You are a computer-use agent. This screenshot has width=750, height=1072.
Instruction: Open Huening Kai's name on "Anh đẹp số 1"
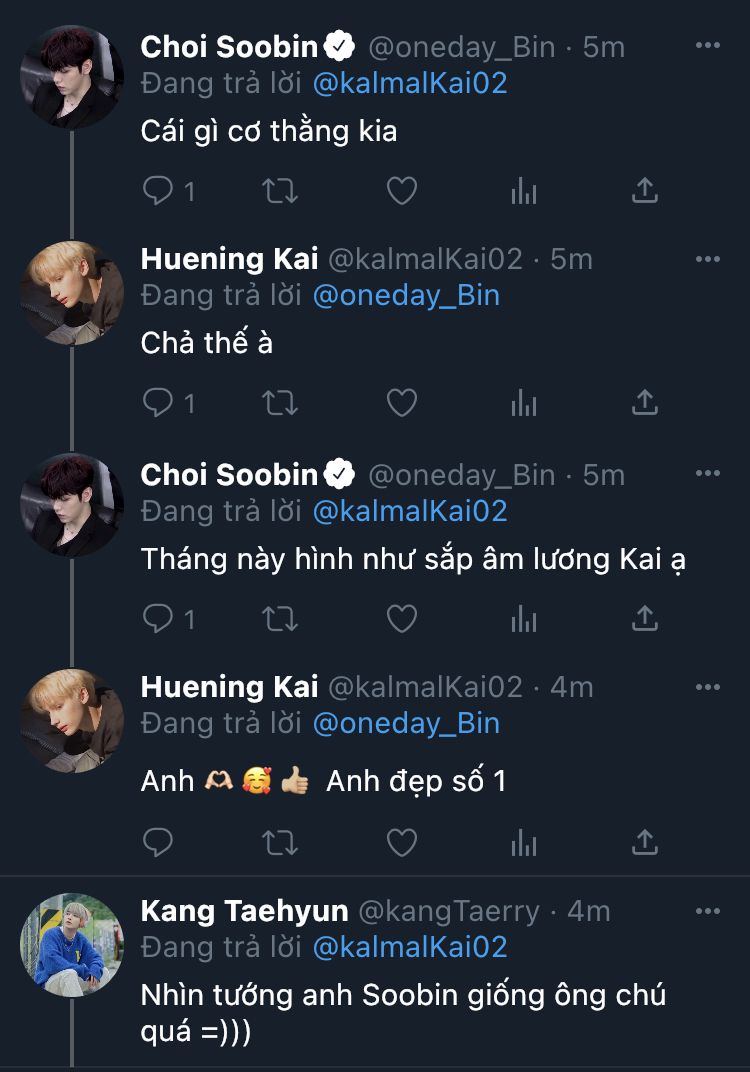[229, 687]
